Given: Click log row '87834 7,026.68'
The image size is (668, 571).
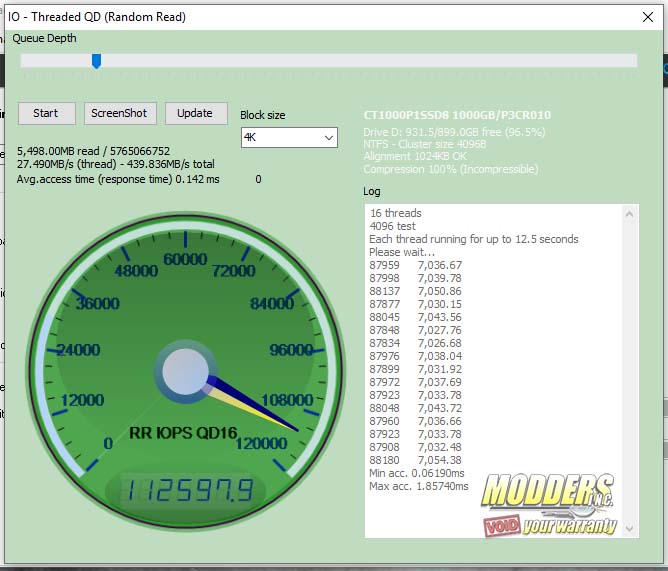Looking at the screenshot, I should pyautogui.click(x=415, y=343).
